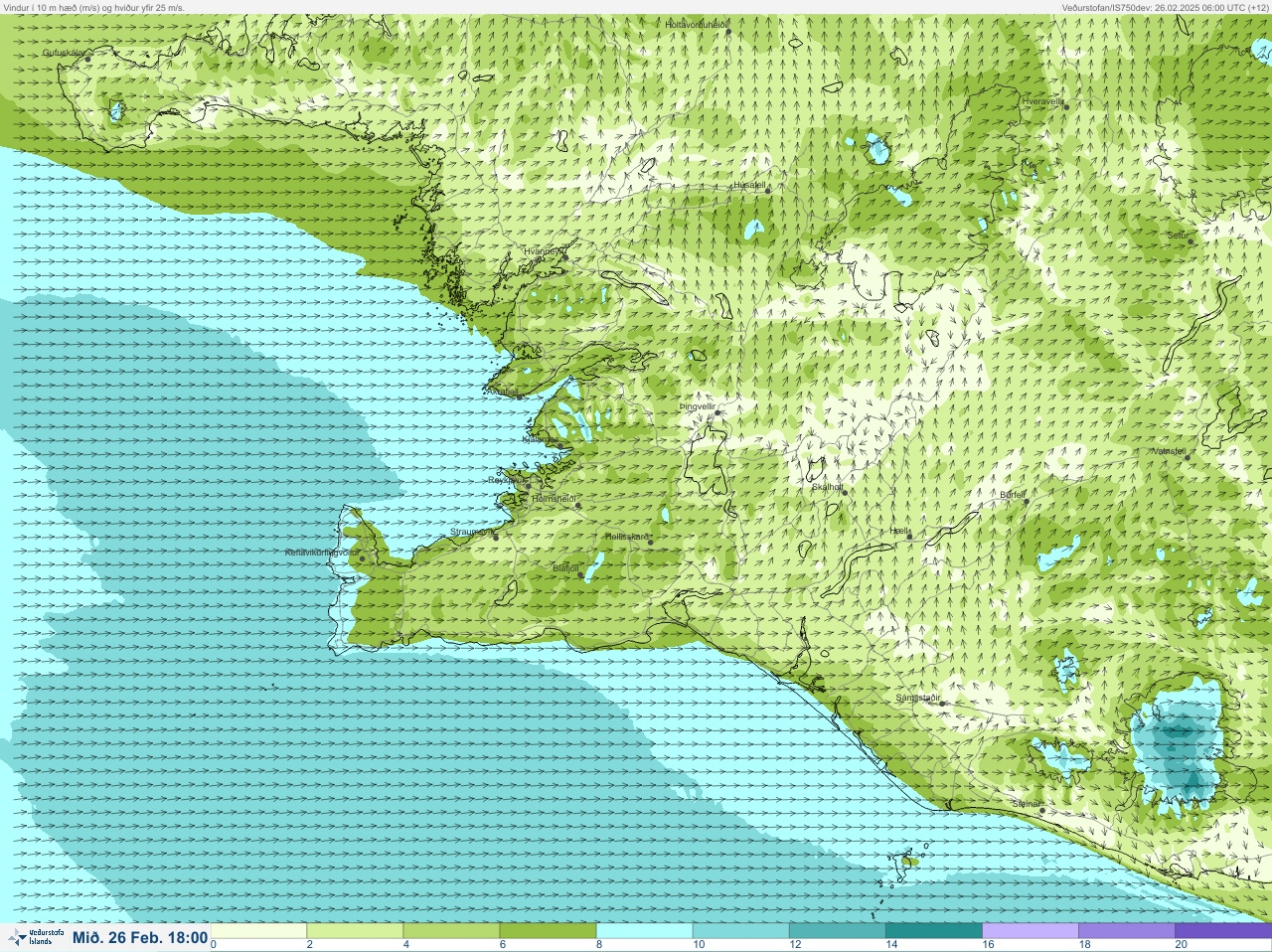The width and height of the screenshot is (1272, 952).
Task: Click the Setur station label
Action: coord(1178,236)
